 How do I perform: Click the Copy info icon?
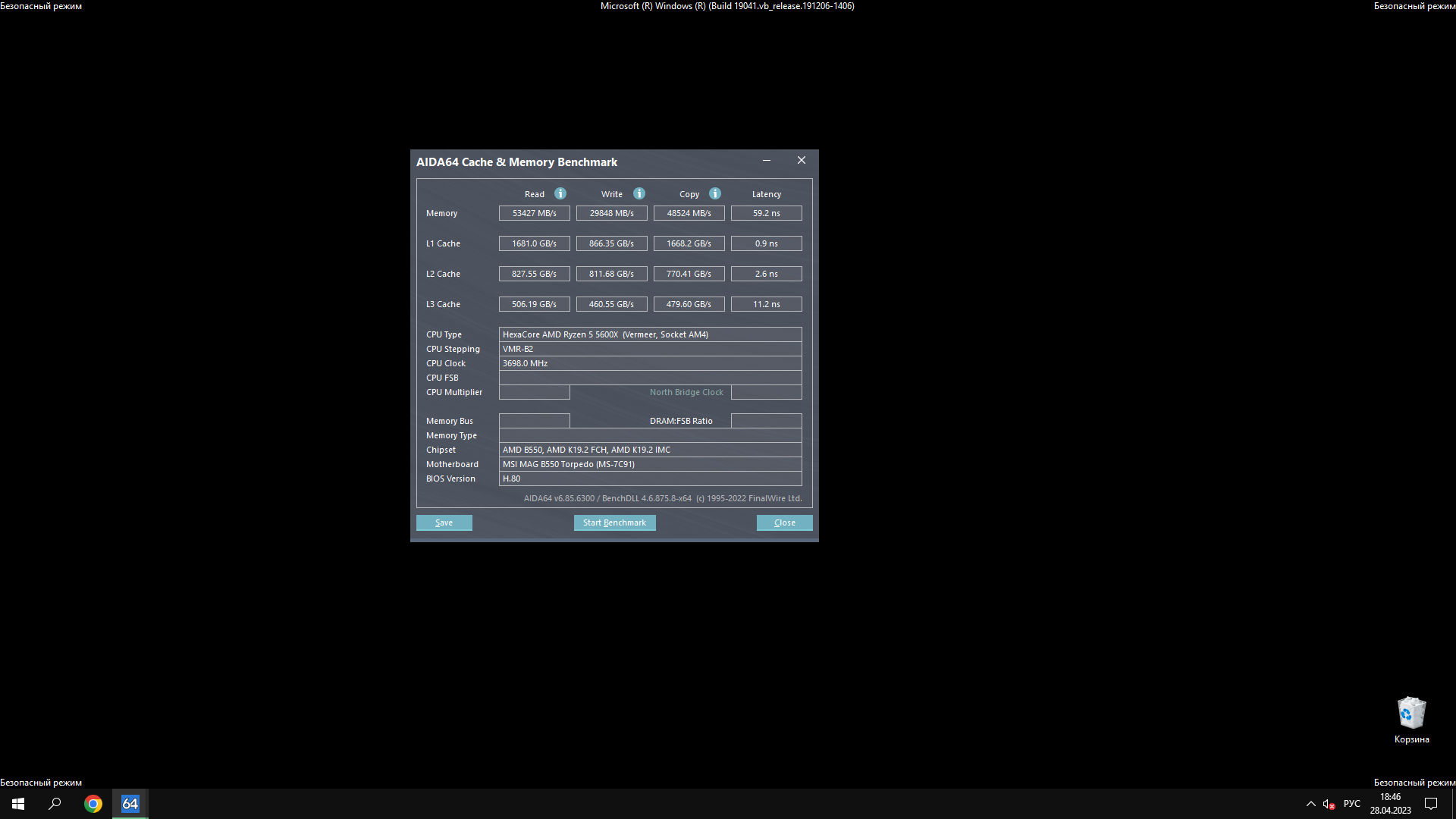(715, 193)
